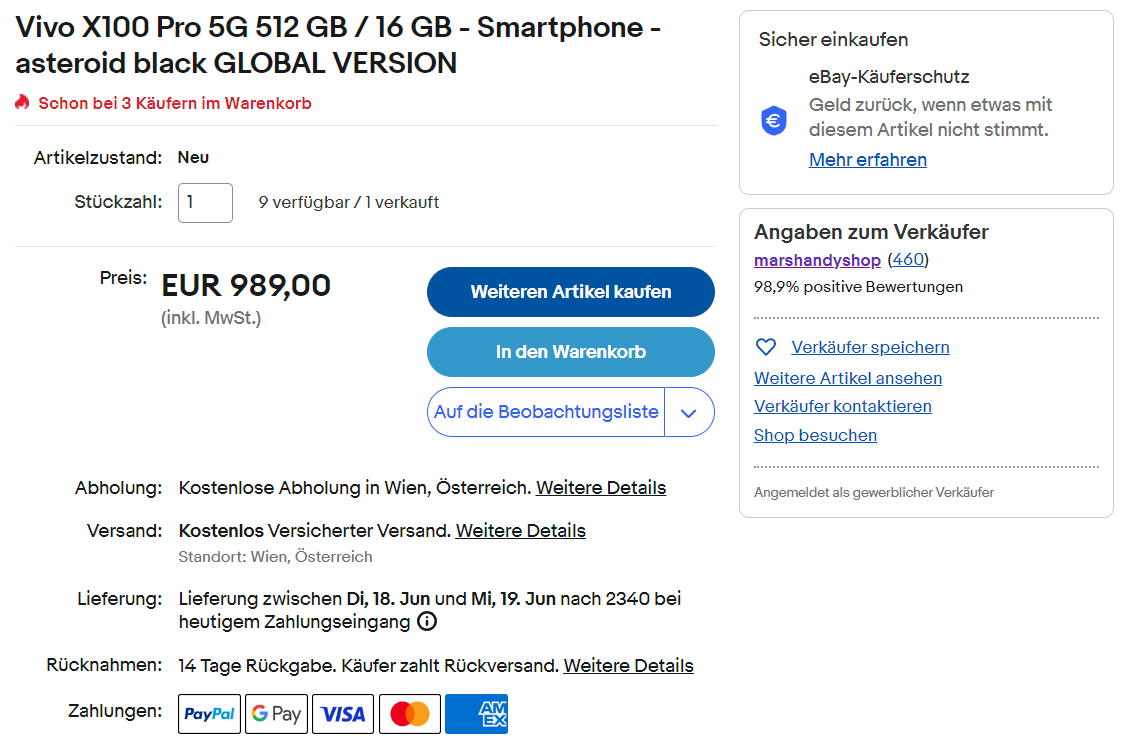The height and width of the screenshot is (751, 1125).
Task: Click the Mastercard payment icon
Action: [410, 714]
